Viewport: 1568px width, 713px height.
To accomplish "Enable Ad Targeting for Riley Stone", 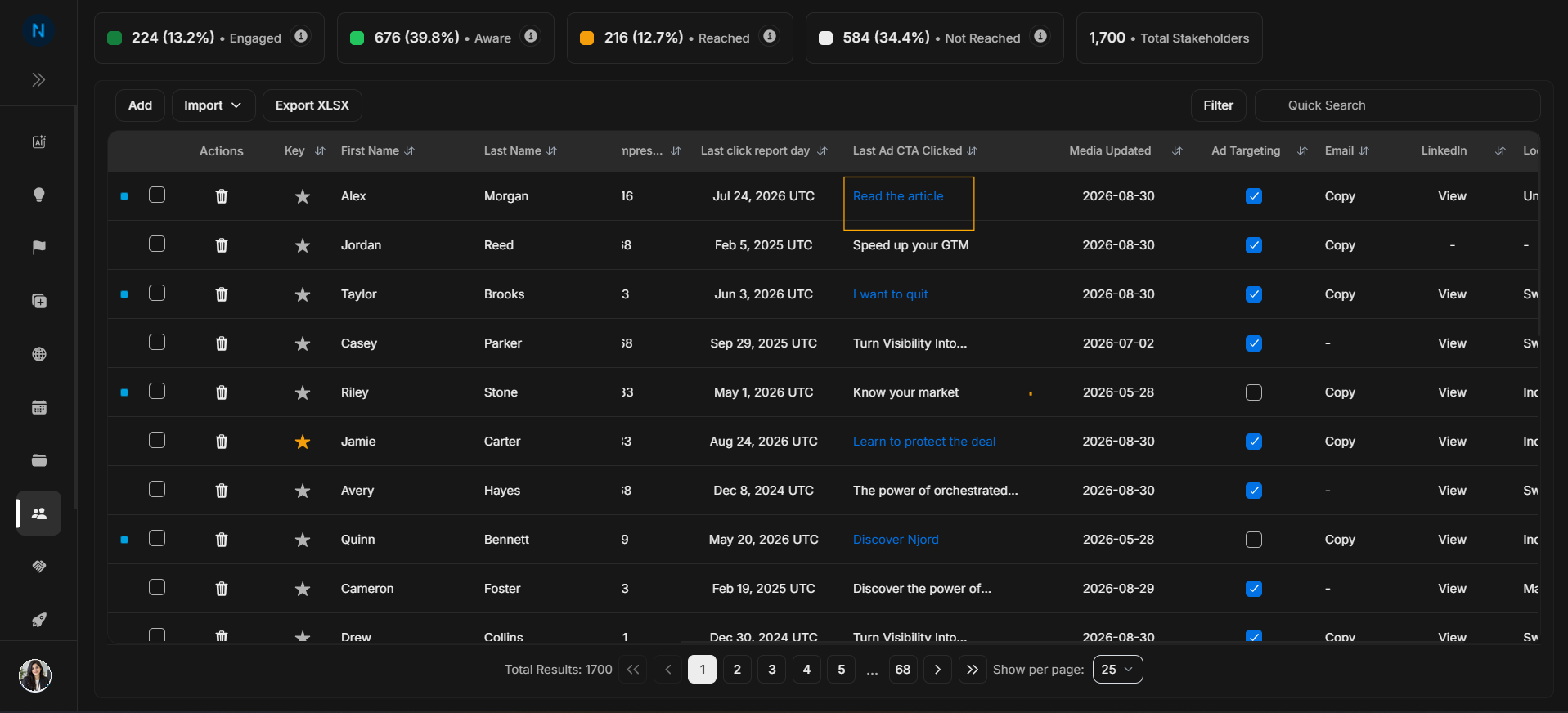I will pos(1253,392).
